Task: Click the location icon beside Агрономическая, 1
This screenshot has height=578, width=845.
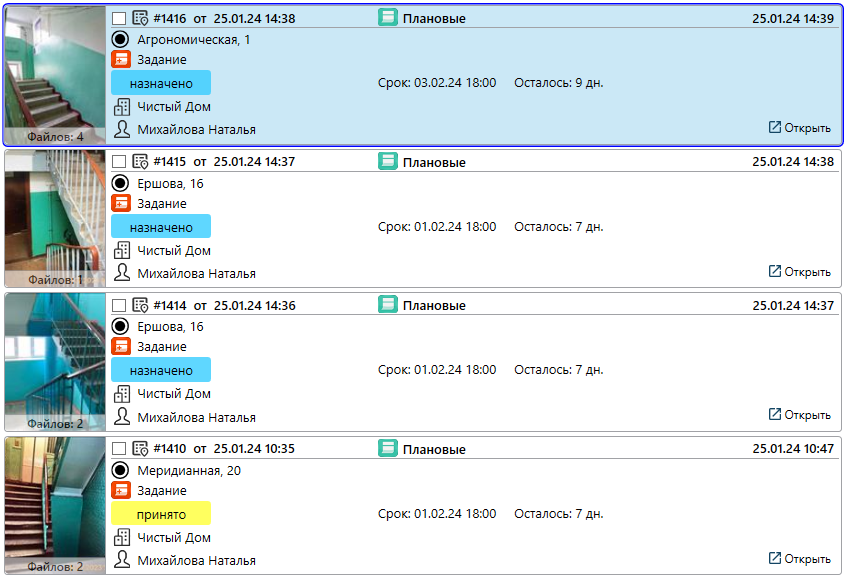Action: click(x=120, y=39)
